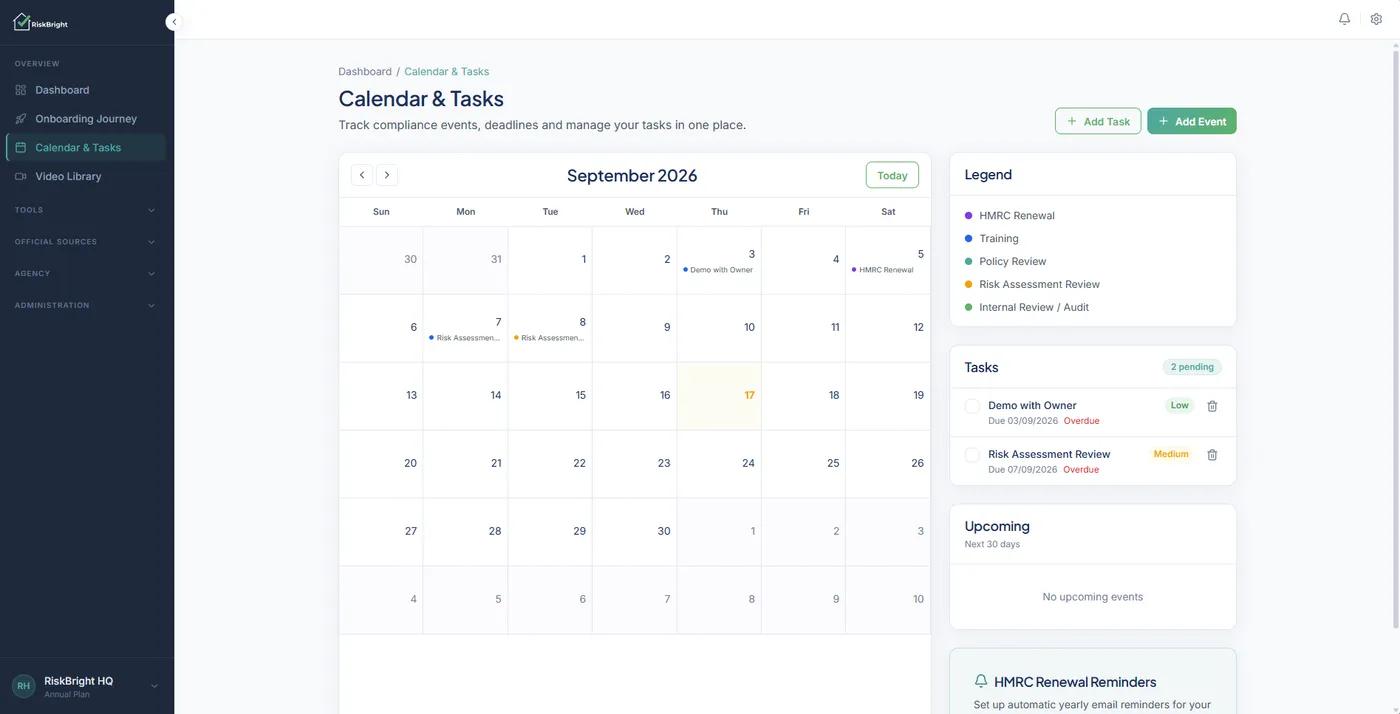This screenshot has height=714, width=1400.
Task: Open notifications via the bell icon
Action: (x=1345, y=19)
